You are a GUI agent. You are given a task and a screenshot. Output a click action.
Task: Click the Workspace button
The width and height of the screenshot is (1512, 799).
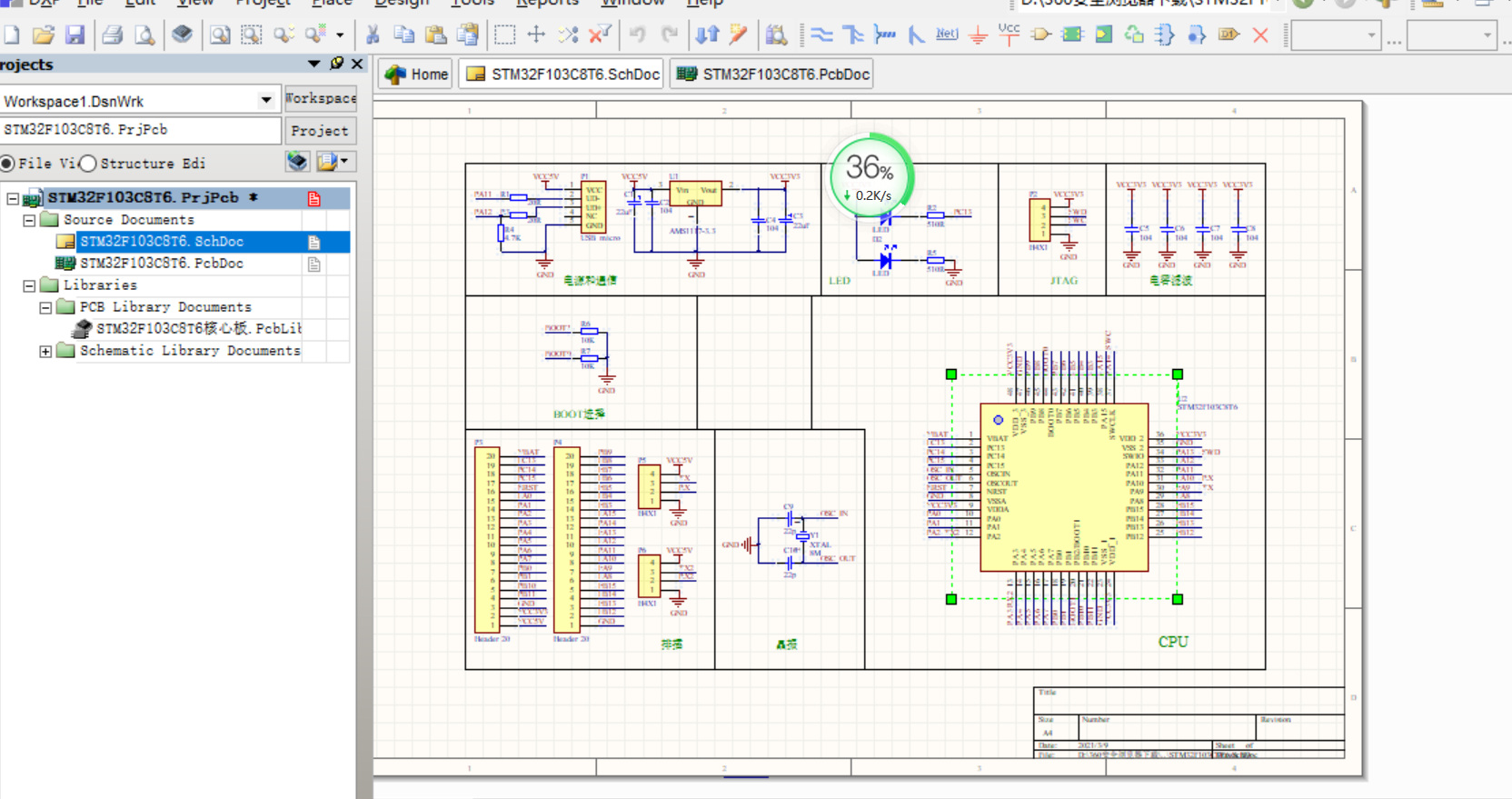point(320,98)
